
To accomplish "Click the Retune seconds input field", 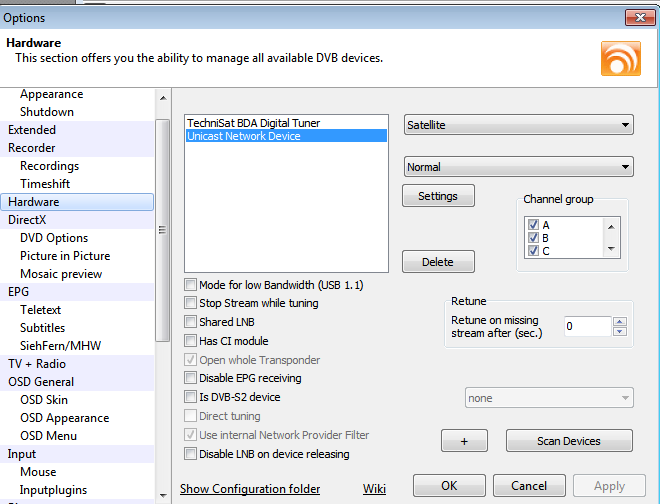I will (585, 326).
